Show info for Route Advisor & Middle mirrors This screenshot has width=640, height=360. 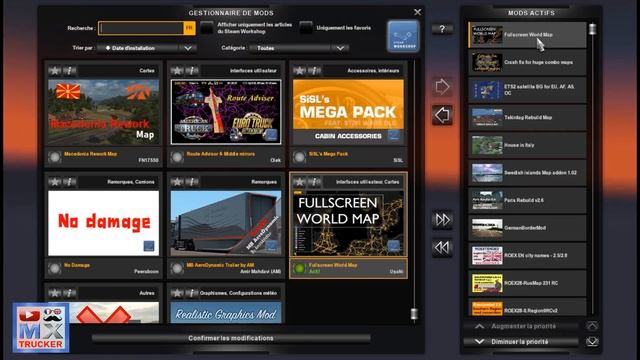[192, 71]
